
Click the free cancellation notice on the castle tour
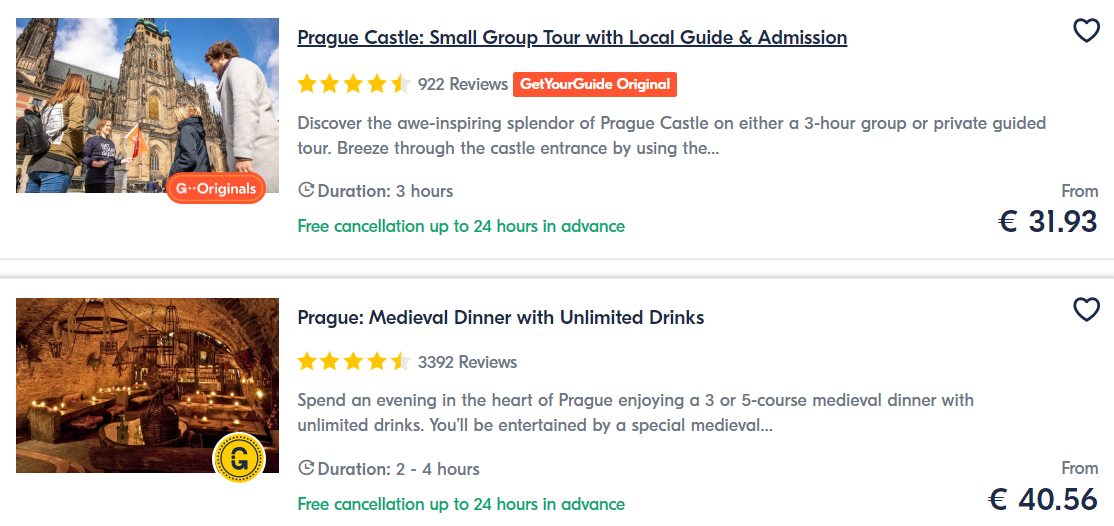tap(461, 226)
